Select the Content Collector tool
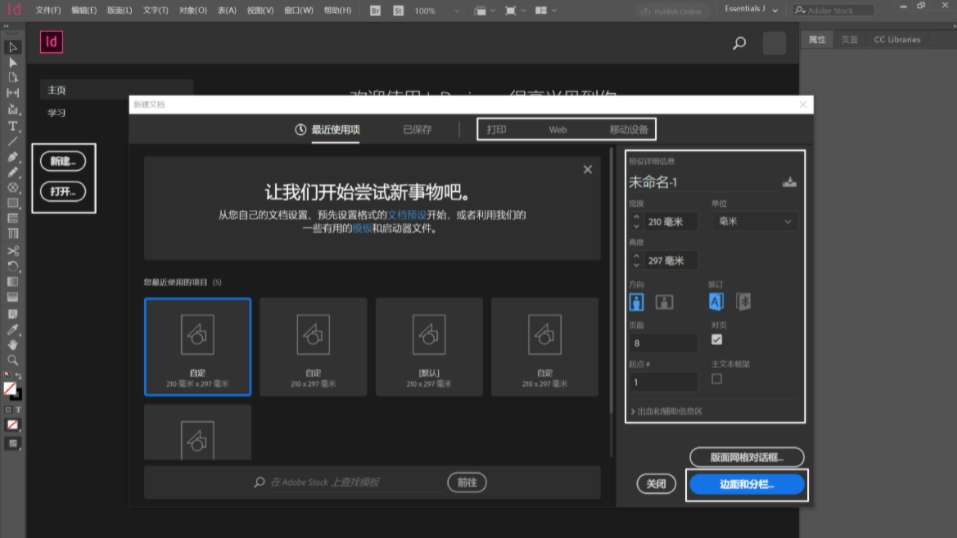Screen dimensions: 957x538 point(13,109)
